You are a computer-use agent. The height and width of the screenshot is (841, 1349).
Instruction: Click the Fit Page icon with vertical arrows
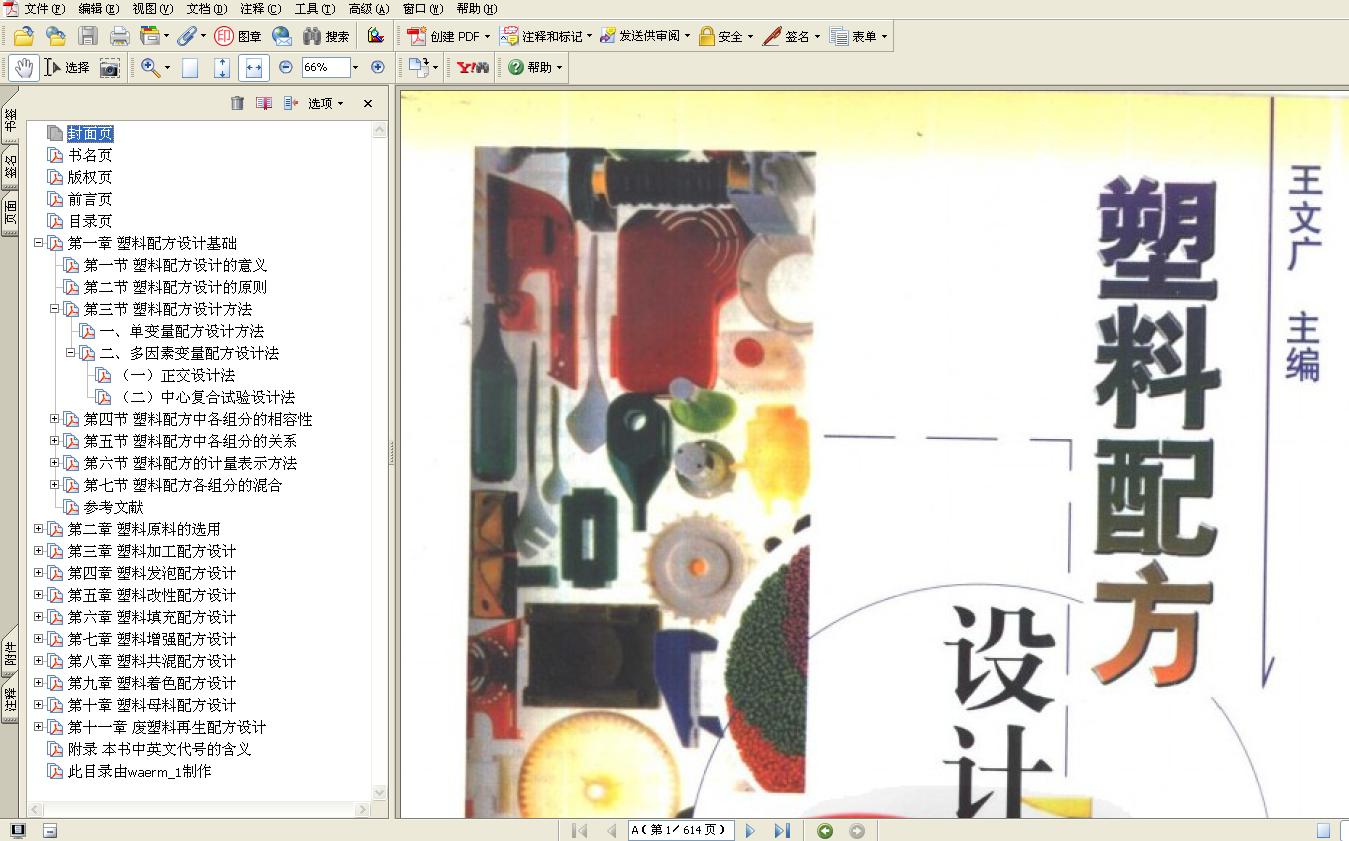(x=222, y=68)
